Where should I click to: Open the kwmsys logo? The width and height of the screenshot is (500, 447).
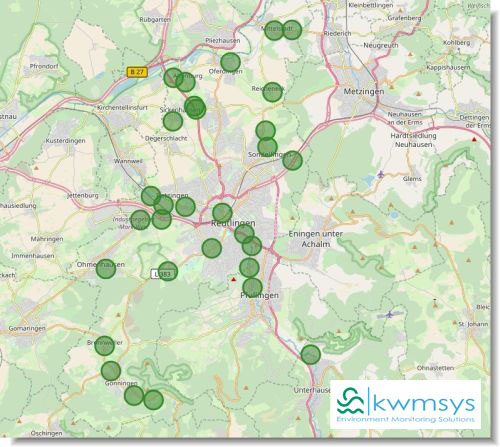(x=406, y=404)
